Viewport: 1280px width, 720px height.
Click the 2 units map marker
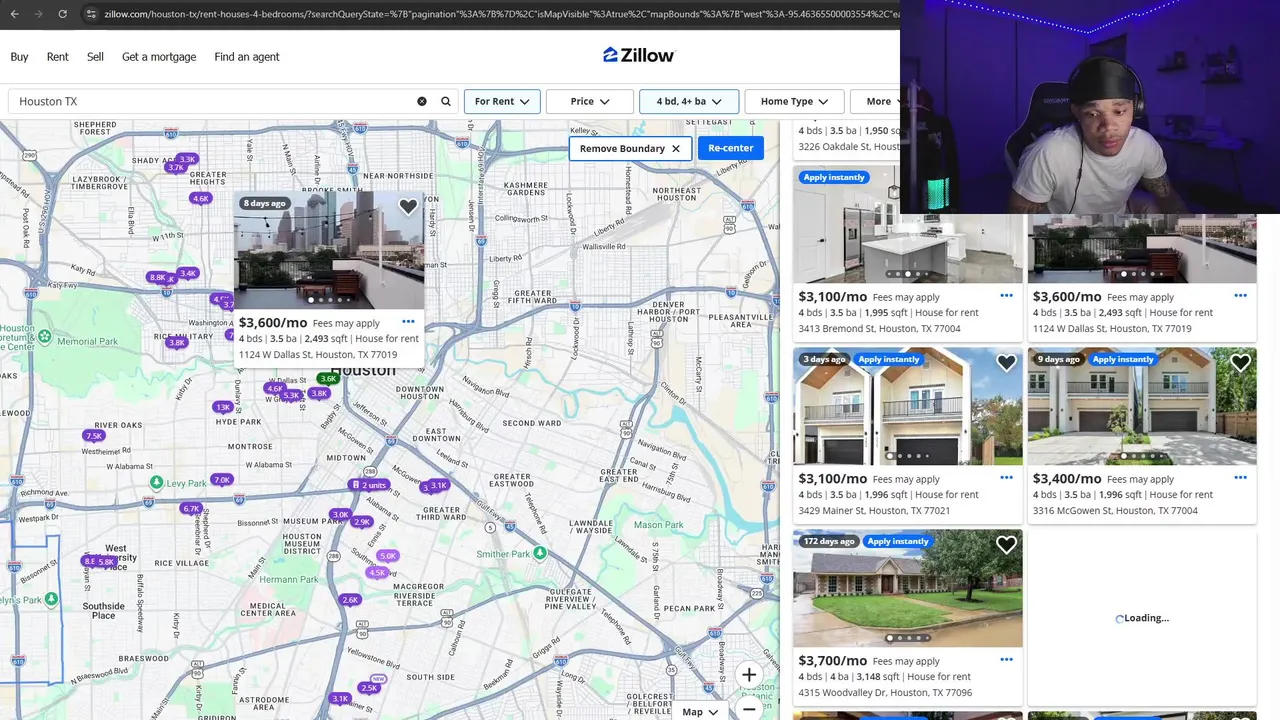(368, 485)
